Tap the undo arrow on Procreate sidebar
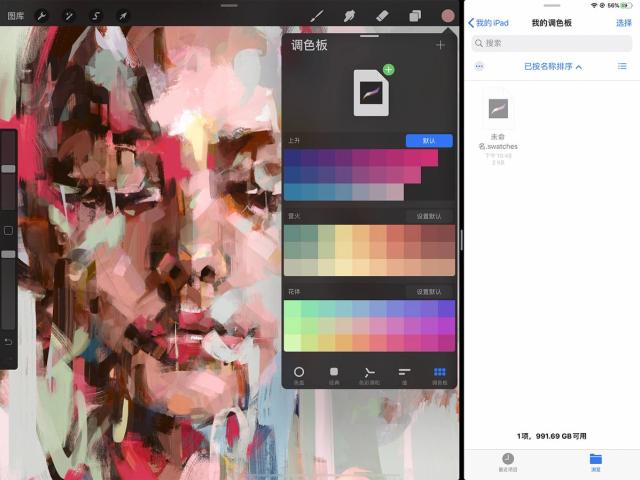 [x=8, y=342]
